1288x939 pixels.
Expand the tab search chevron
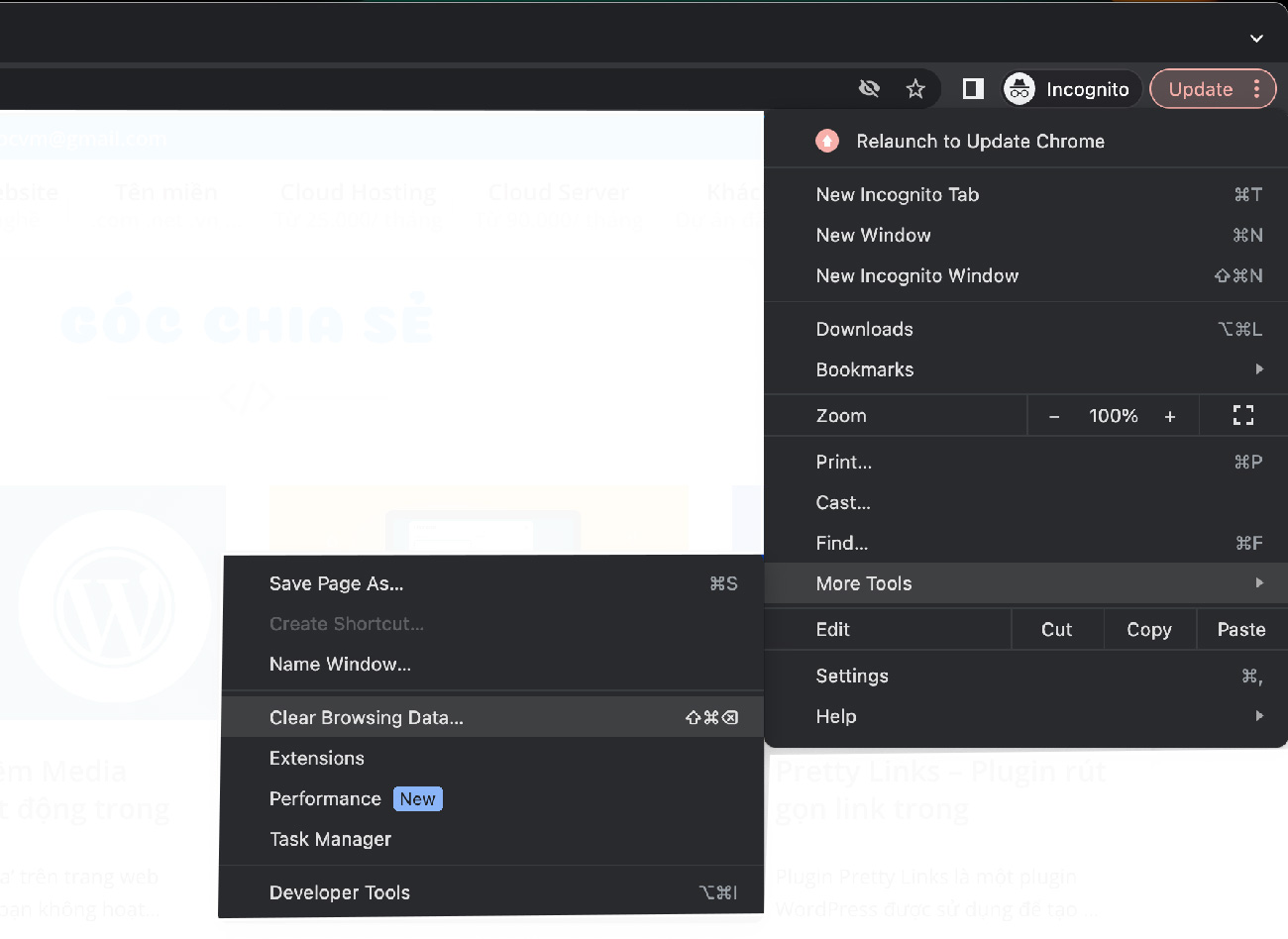coord(1256,39)
